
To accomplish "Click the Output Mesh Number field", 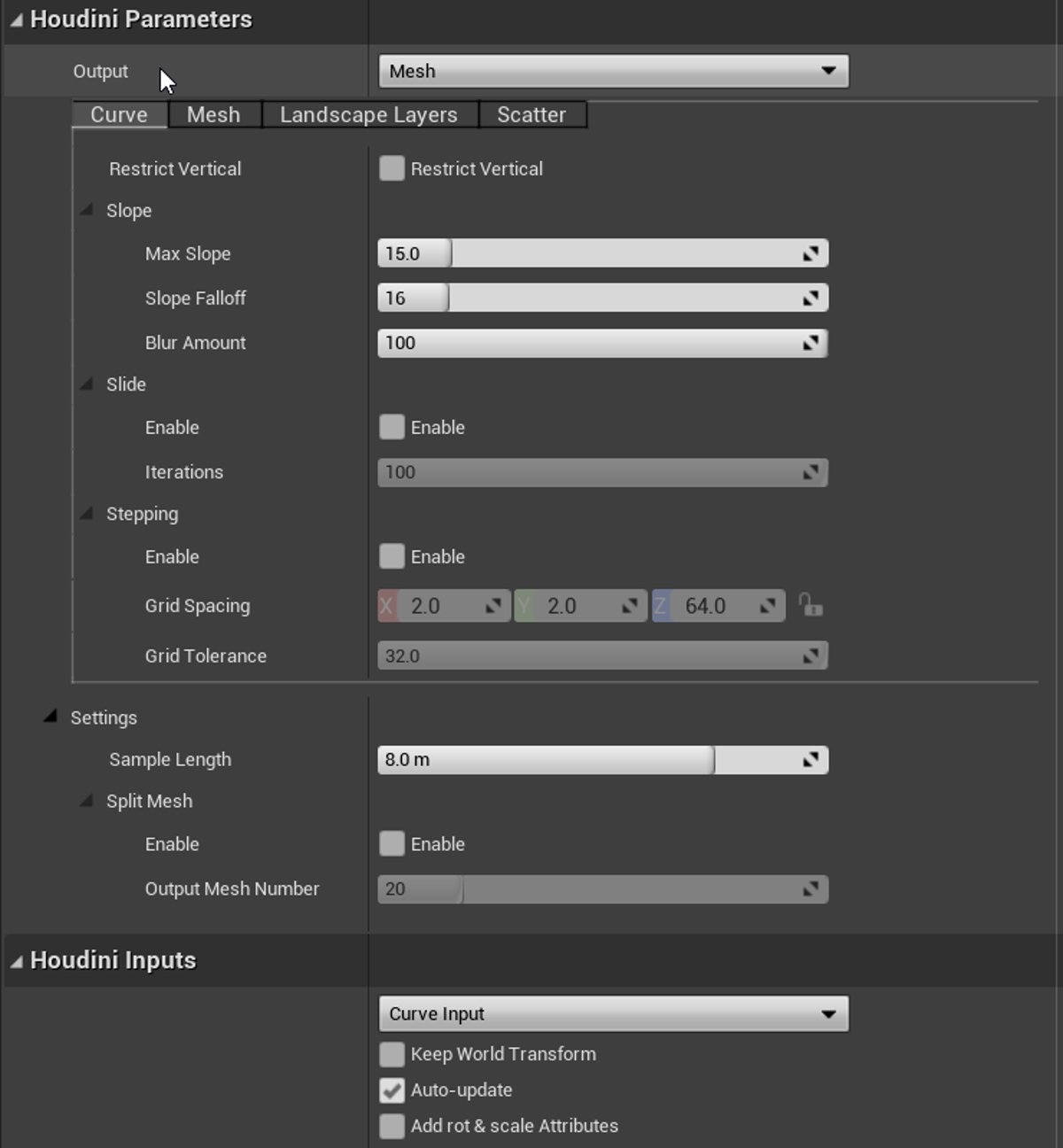I will coord(602,888).
